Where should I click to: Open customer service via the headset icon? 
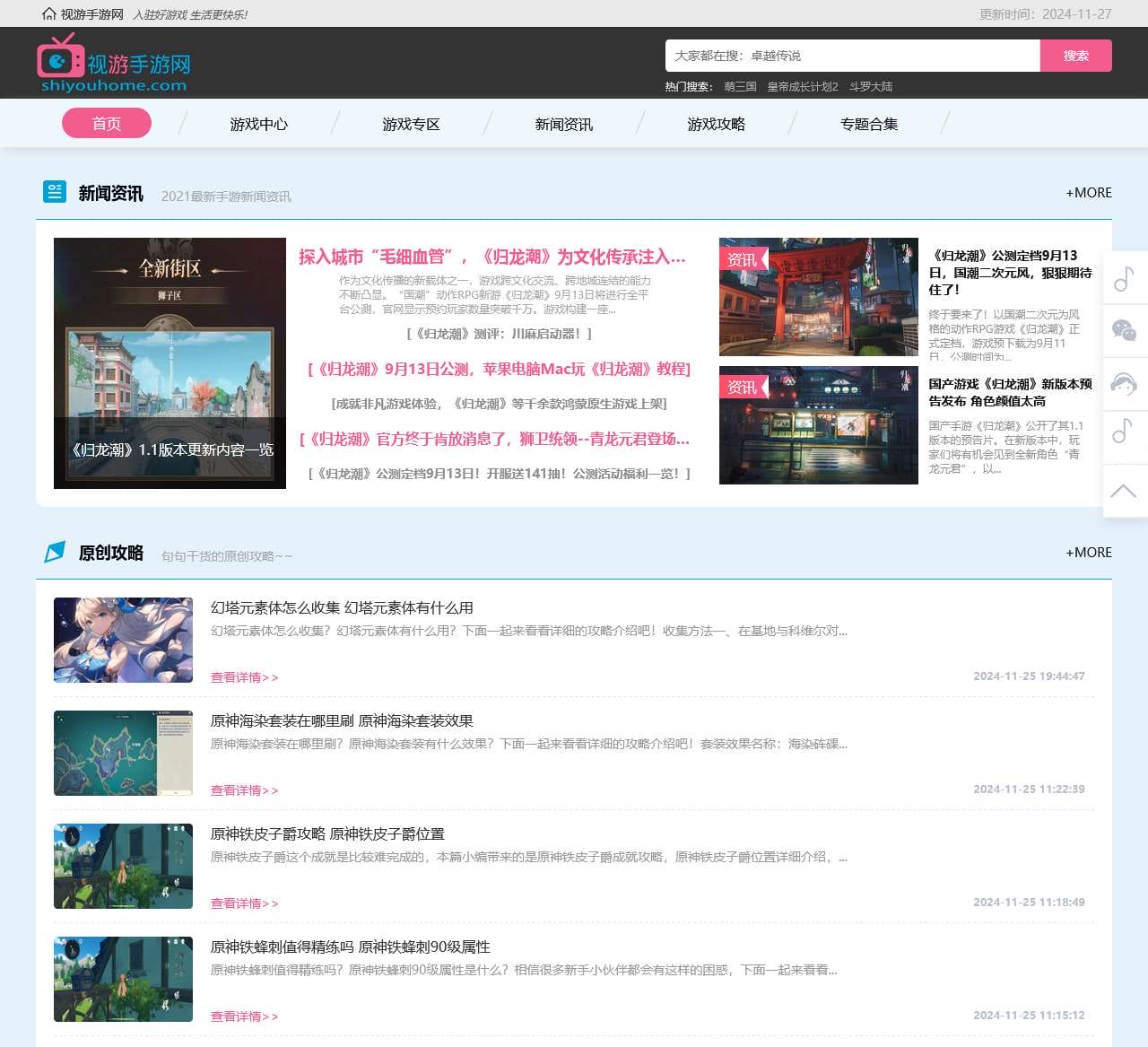(x=1124, y=384)
